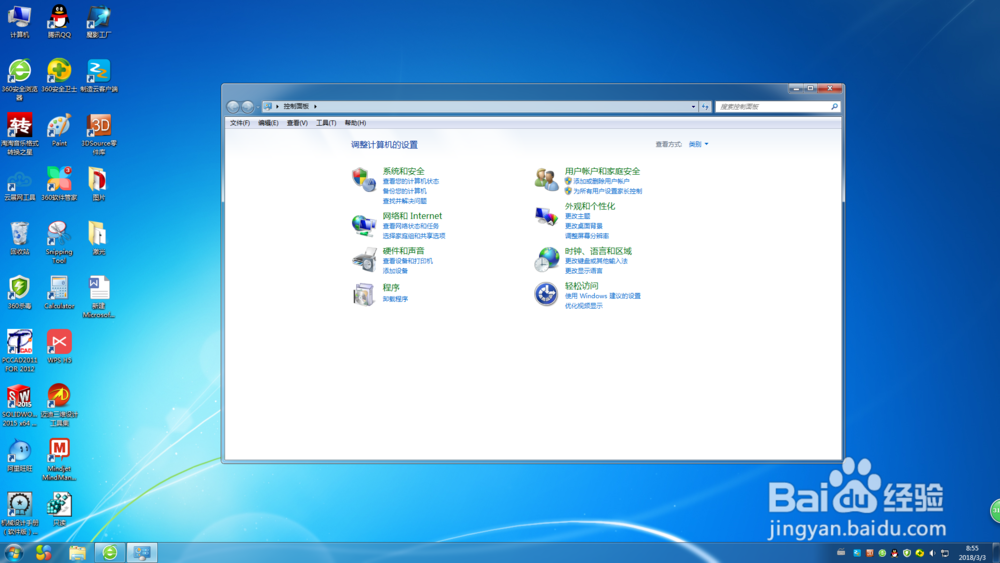Click the System and Security shield icon
This screenshot has width=1000, height=563.
click(364, 179)
